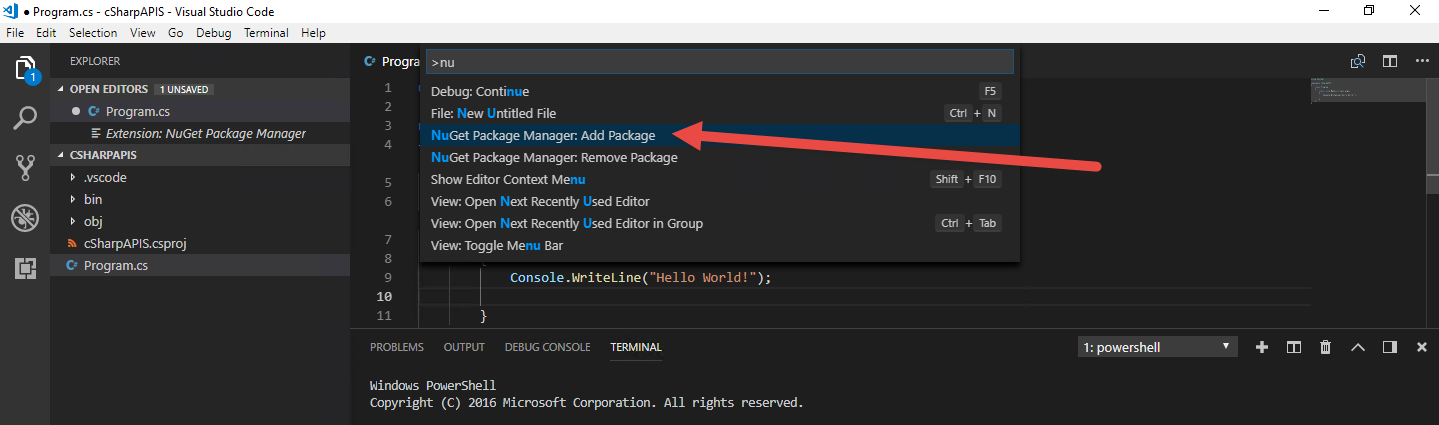Viewport: 1439px width, 425px height.
Task: Switch to the TERMINAL tab
Action: click(636, 347)
